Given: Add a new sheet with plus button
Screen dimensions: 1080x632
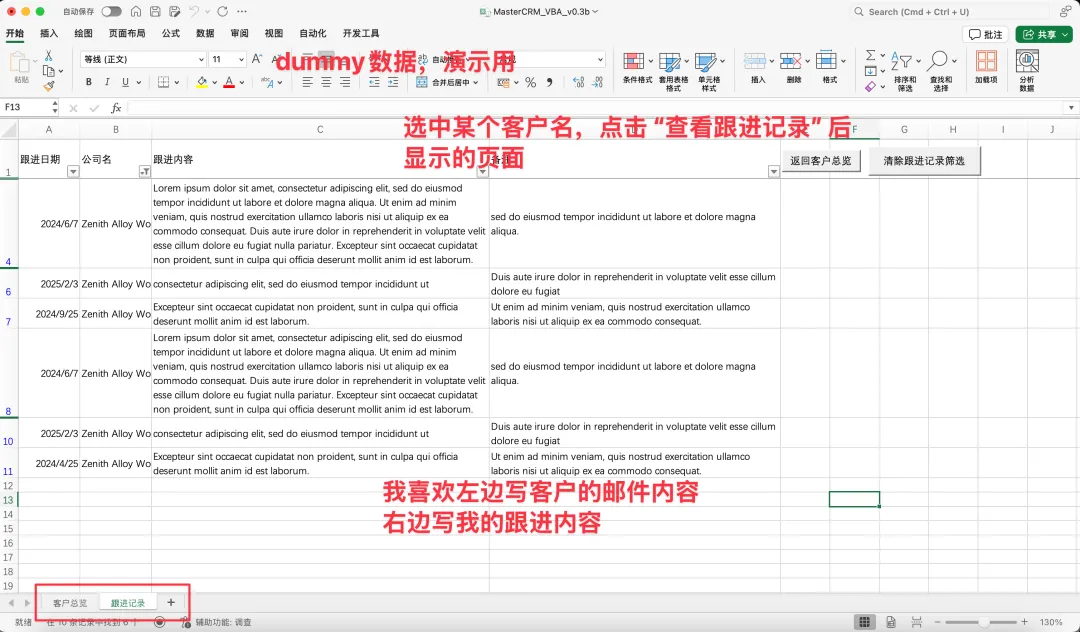Looking at the screenshot, I should pyautogui.click(x=171, y=602).
